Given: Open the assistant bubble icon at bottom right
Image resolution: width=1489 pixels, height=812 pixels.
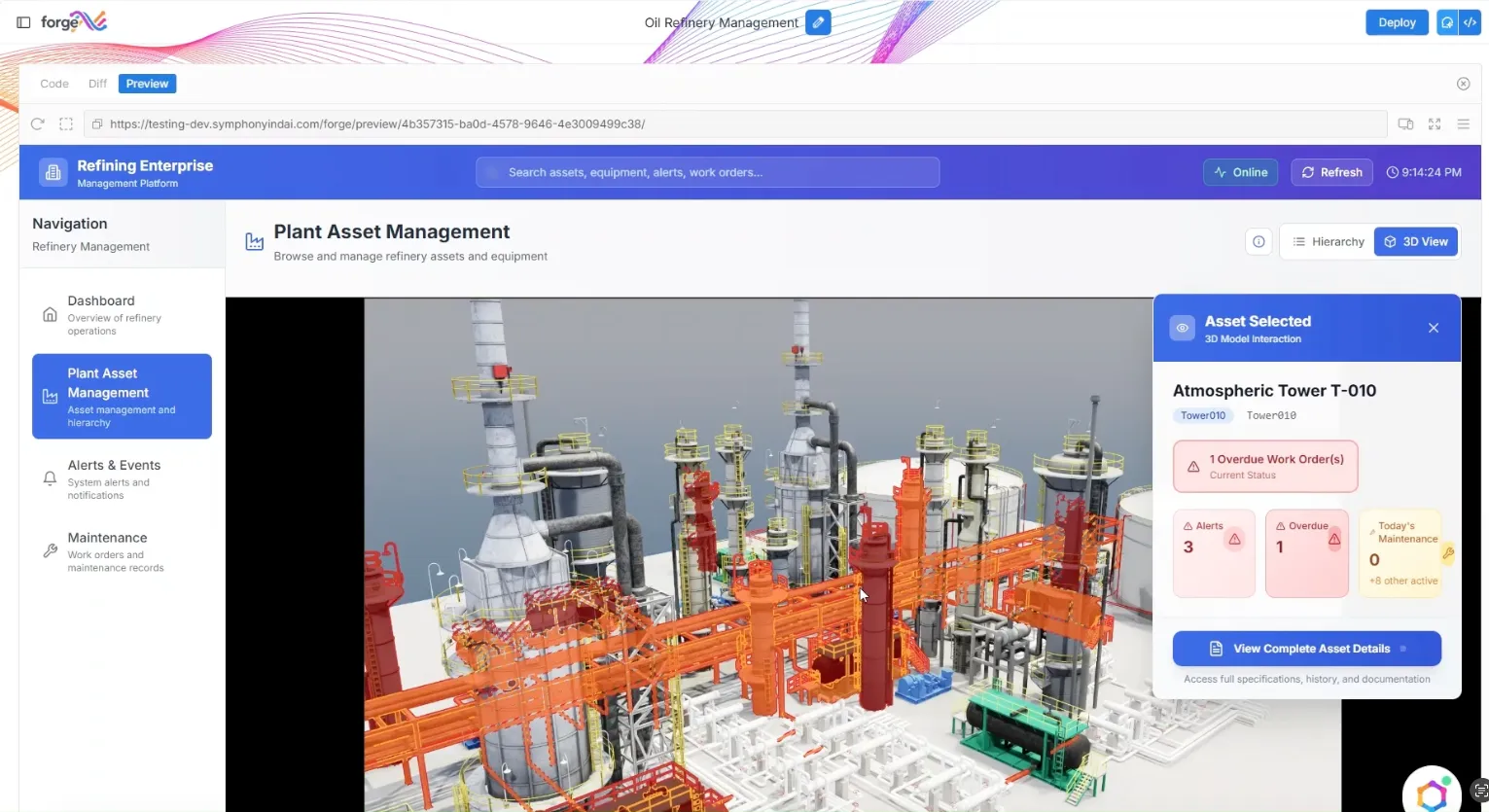Looking at the screenshot, I should [1432, 793].
